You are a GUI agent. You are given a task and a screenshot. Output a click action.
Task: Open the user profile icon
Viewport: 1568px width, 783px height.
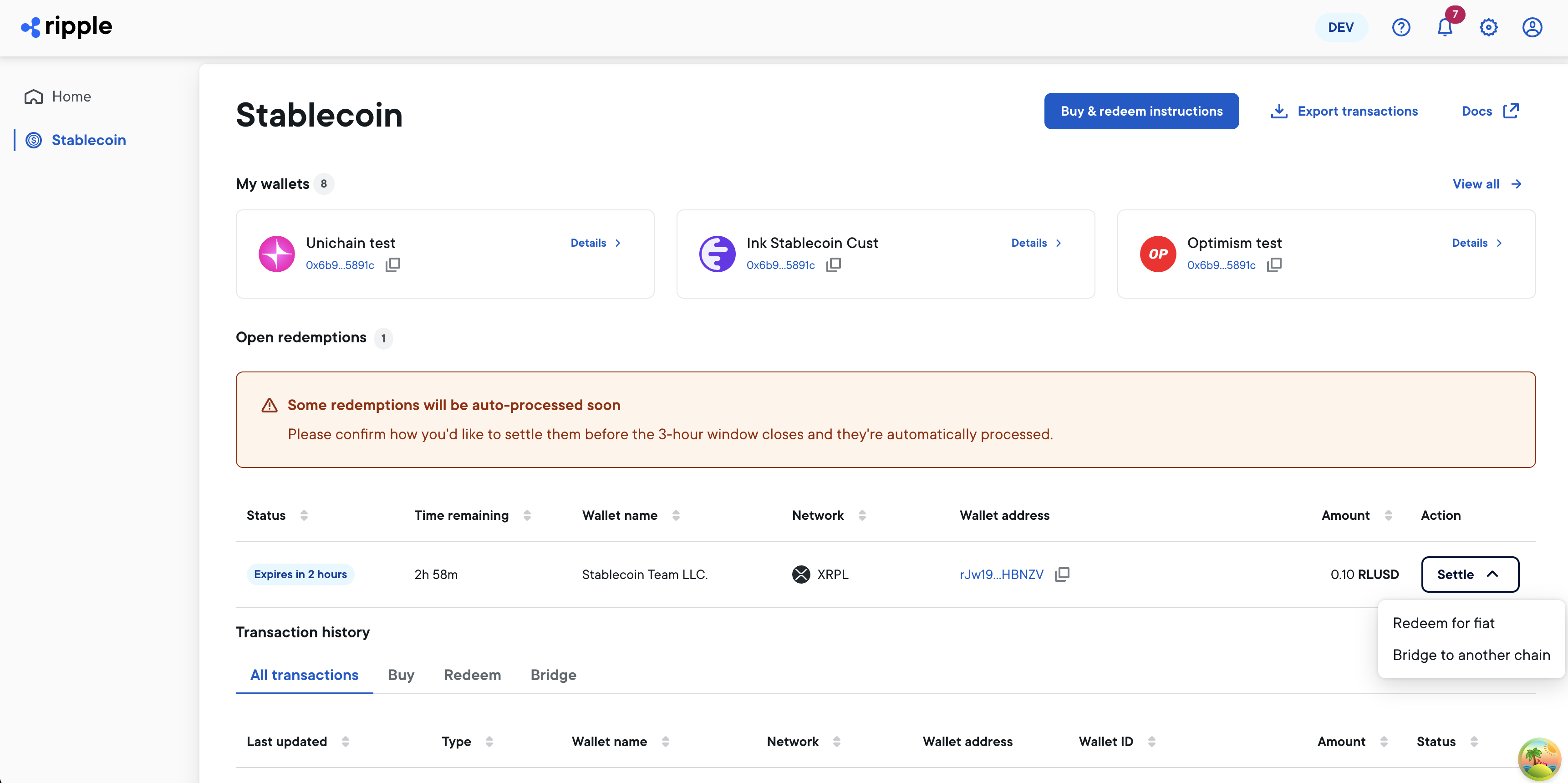coord(1532,27)
